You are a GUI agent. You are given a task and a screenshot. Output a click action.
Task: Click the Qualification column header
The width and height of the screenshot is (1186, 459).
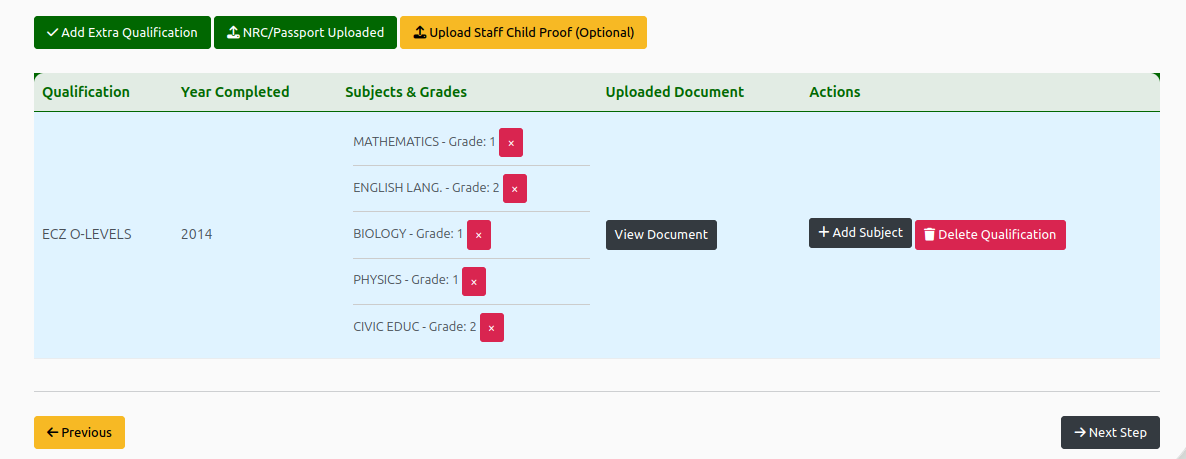click(x=86, y=92)
